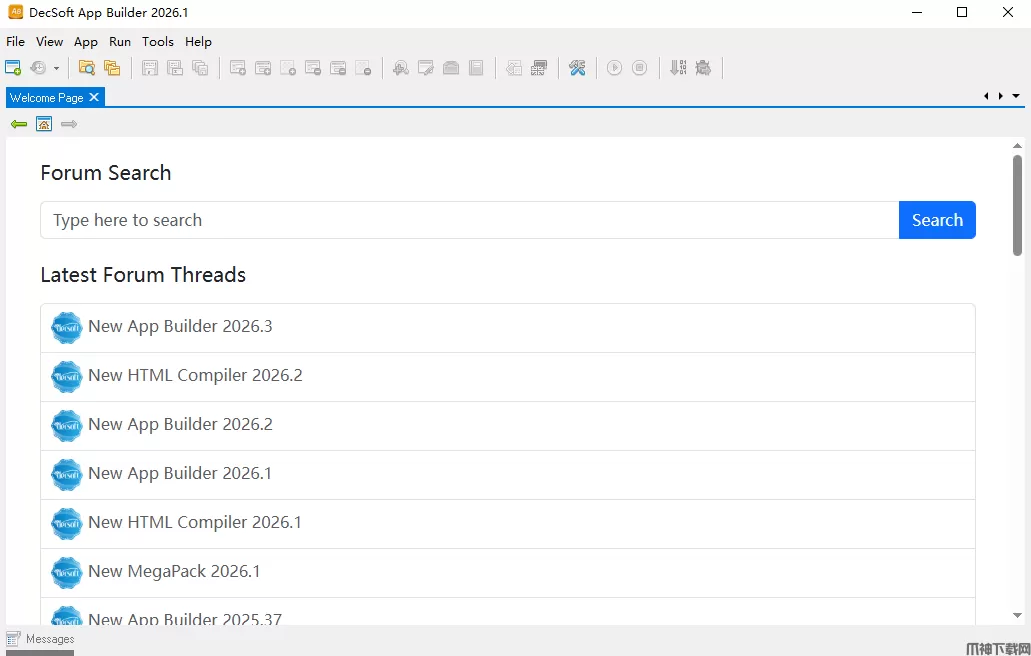Click the dotted frame add icon with plus
This screenshot has height=656, width=1031.
(288, 67)
